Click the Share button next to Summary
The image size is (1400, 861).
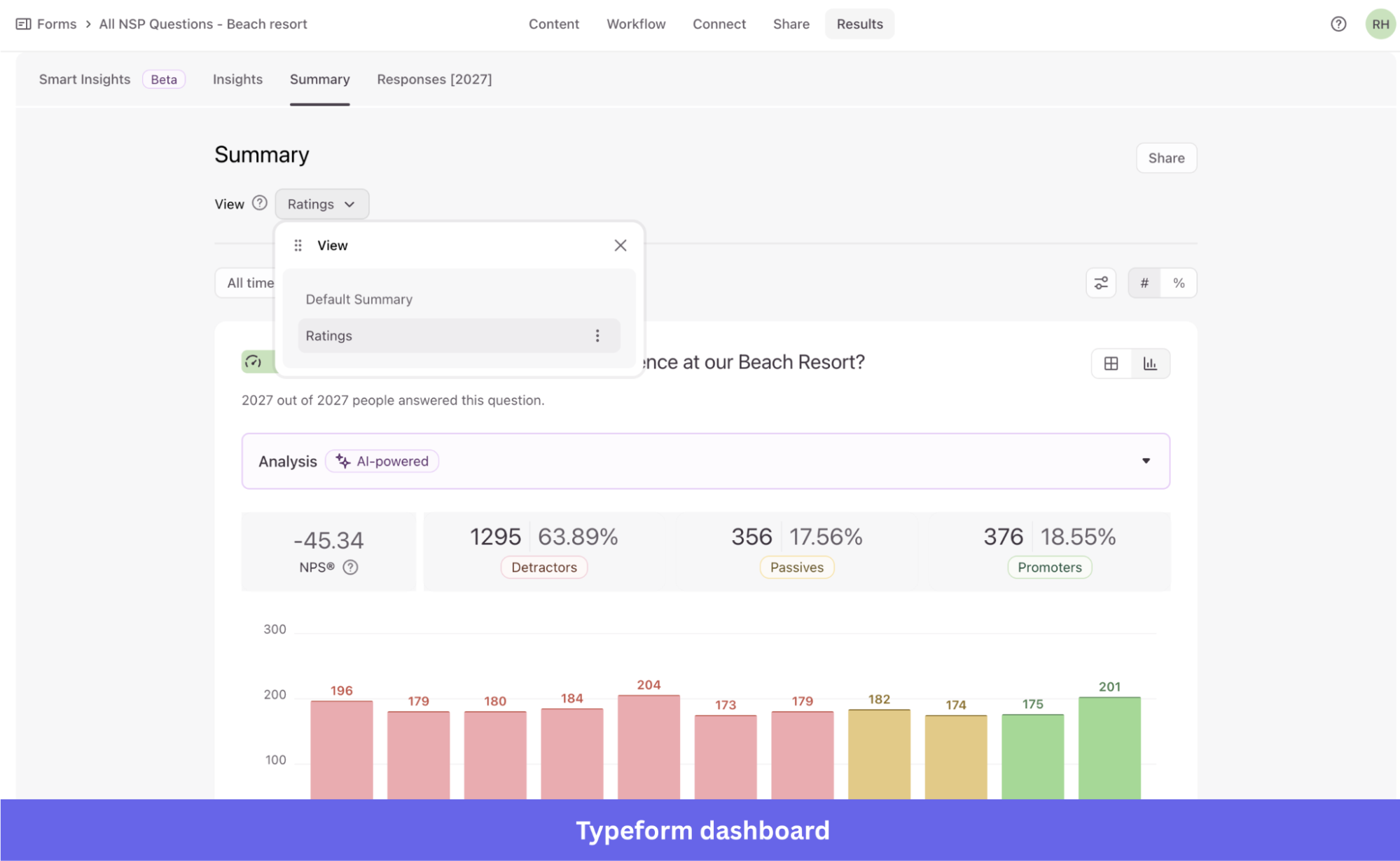click(1165, 158)
